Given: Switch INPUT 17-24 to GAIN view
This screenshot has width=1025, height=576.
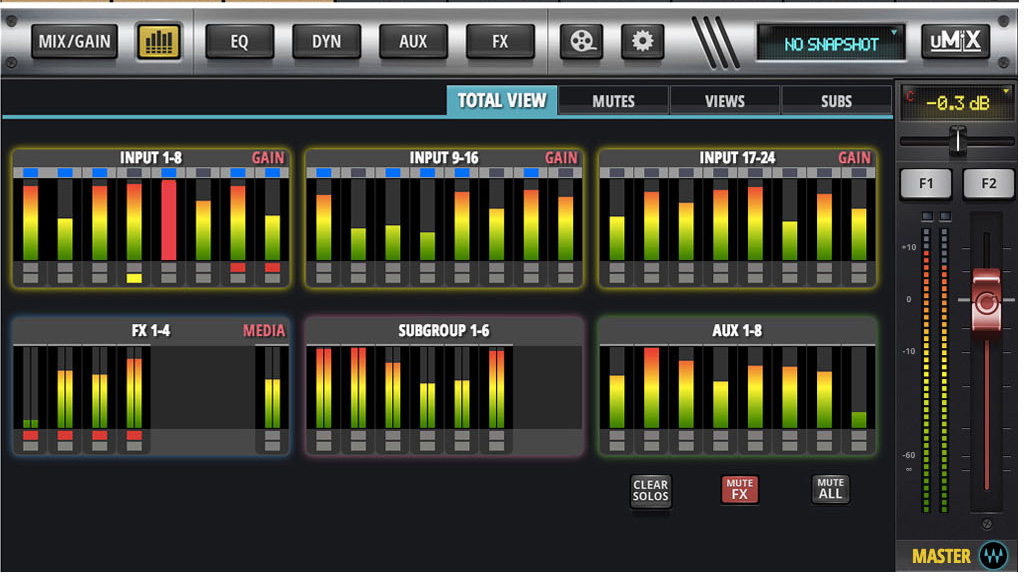Looking at the screenshot, I should click(x=854, y=158).
